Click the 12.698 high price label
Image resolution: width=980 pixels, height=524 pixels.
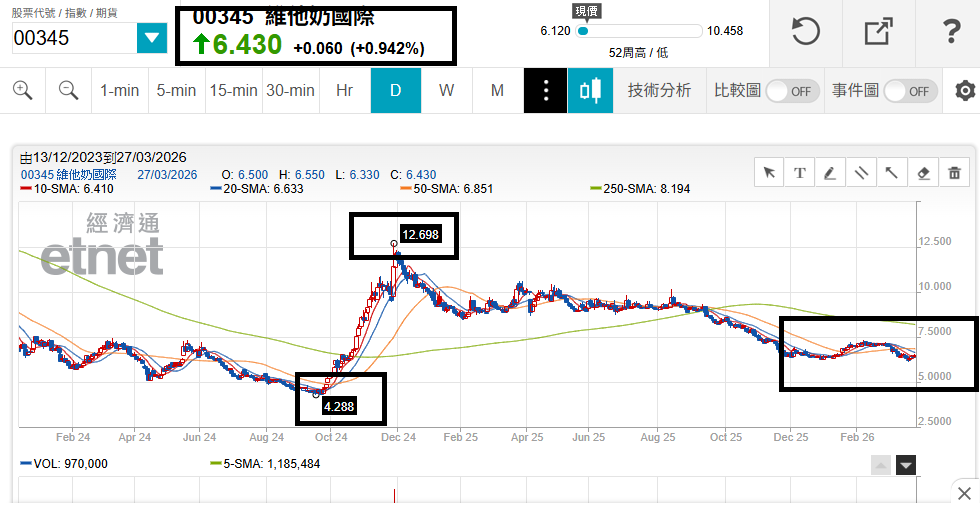click(x=420, y=234)
